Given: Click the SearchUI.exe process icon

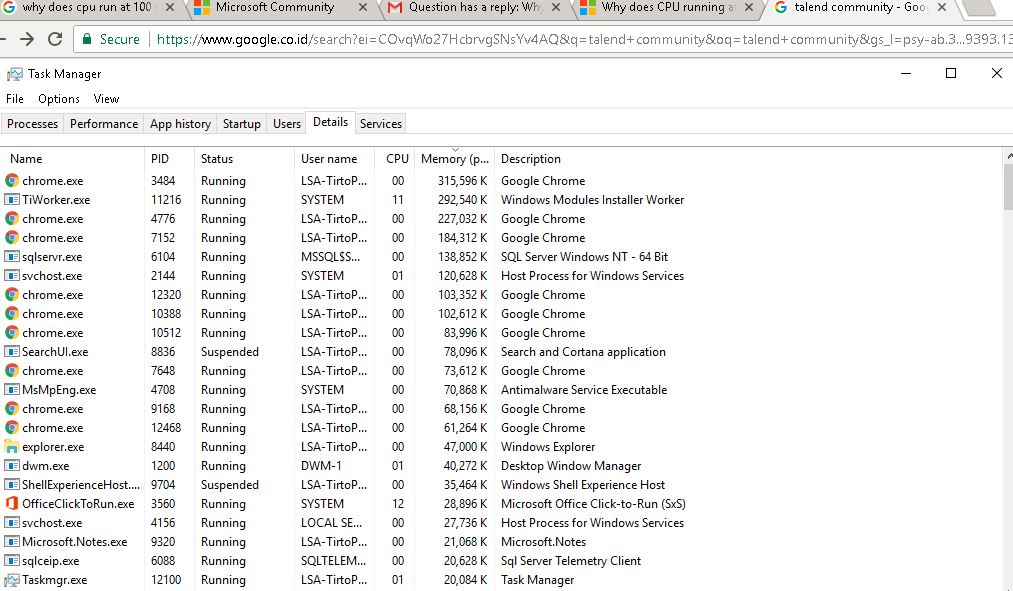Looking at the screenshot, I should click(12, 352).
